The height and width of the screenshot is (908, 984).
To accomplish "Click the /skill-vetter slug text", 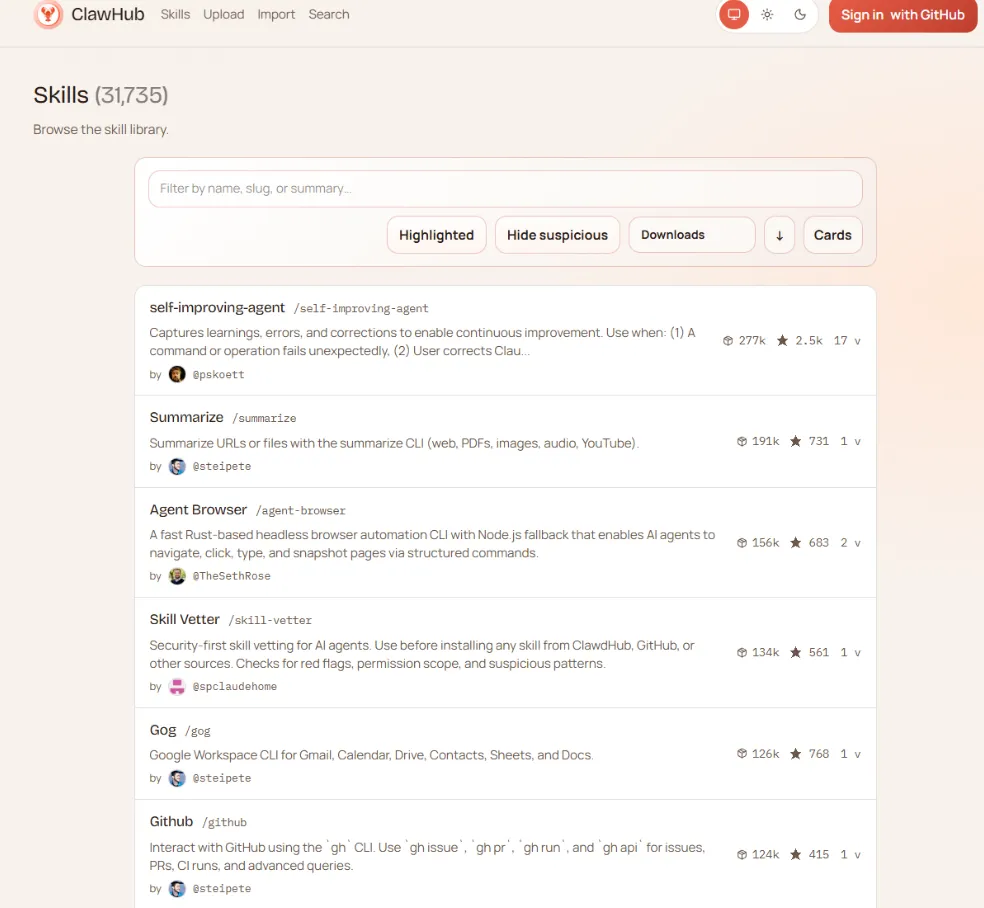I will [270, 621].
